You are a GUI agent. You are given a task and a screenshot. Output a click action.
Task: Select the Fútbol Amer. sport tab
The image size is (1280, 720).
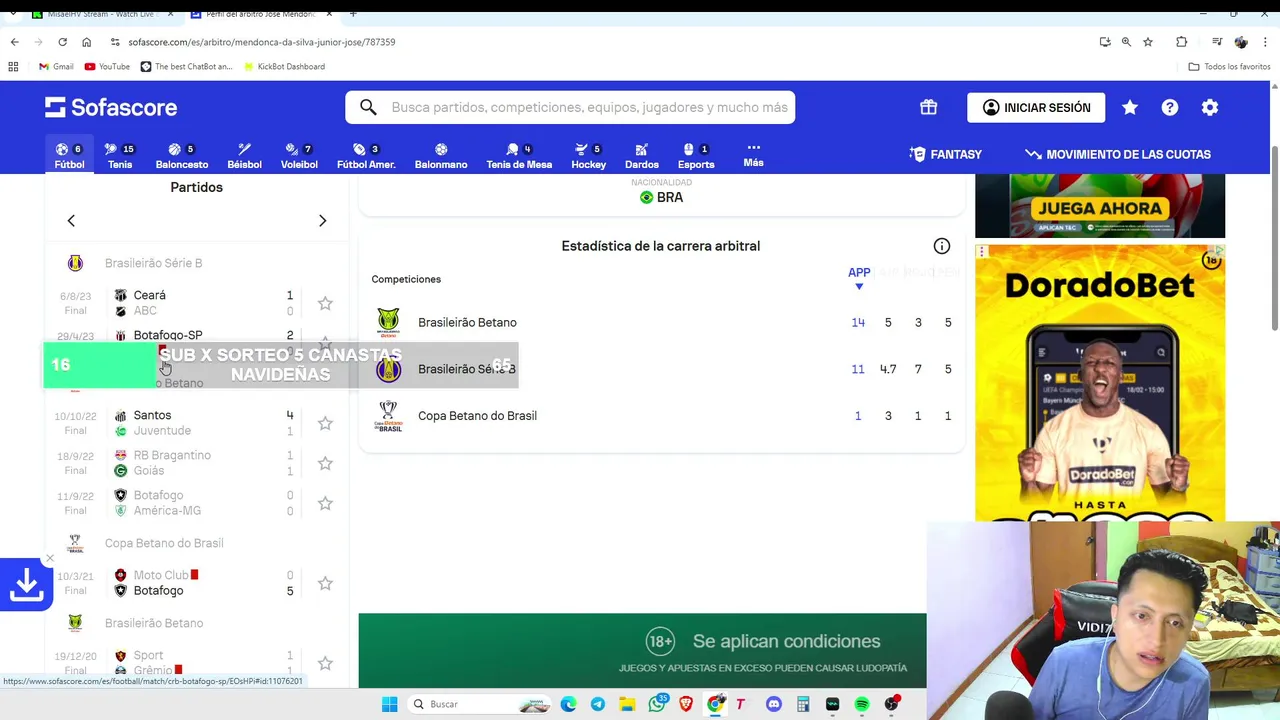366,155
